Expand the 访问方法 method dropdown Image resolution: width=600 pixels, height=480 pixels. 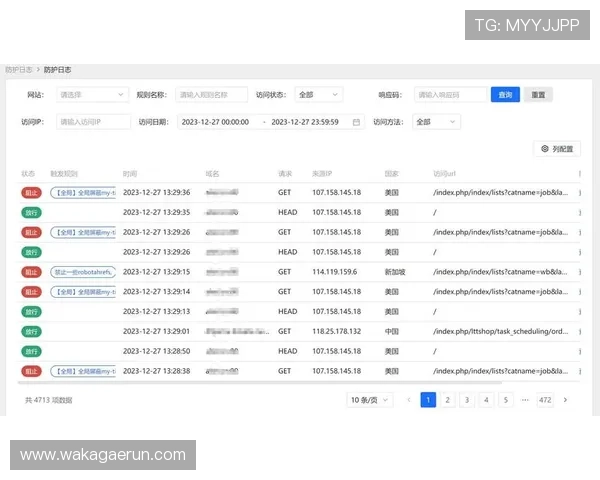coord(436,122)
